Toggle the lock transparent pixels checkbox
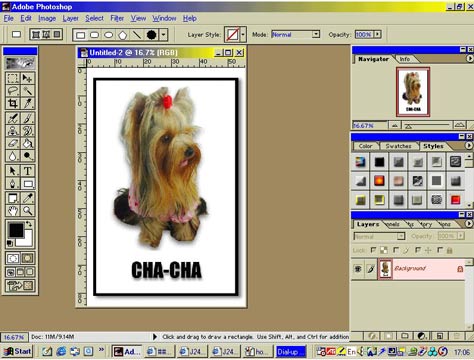This screenshot has width=474, height=360. coord(374,250)
